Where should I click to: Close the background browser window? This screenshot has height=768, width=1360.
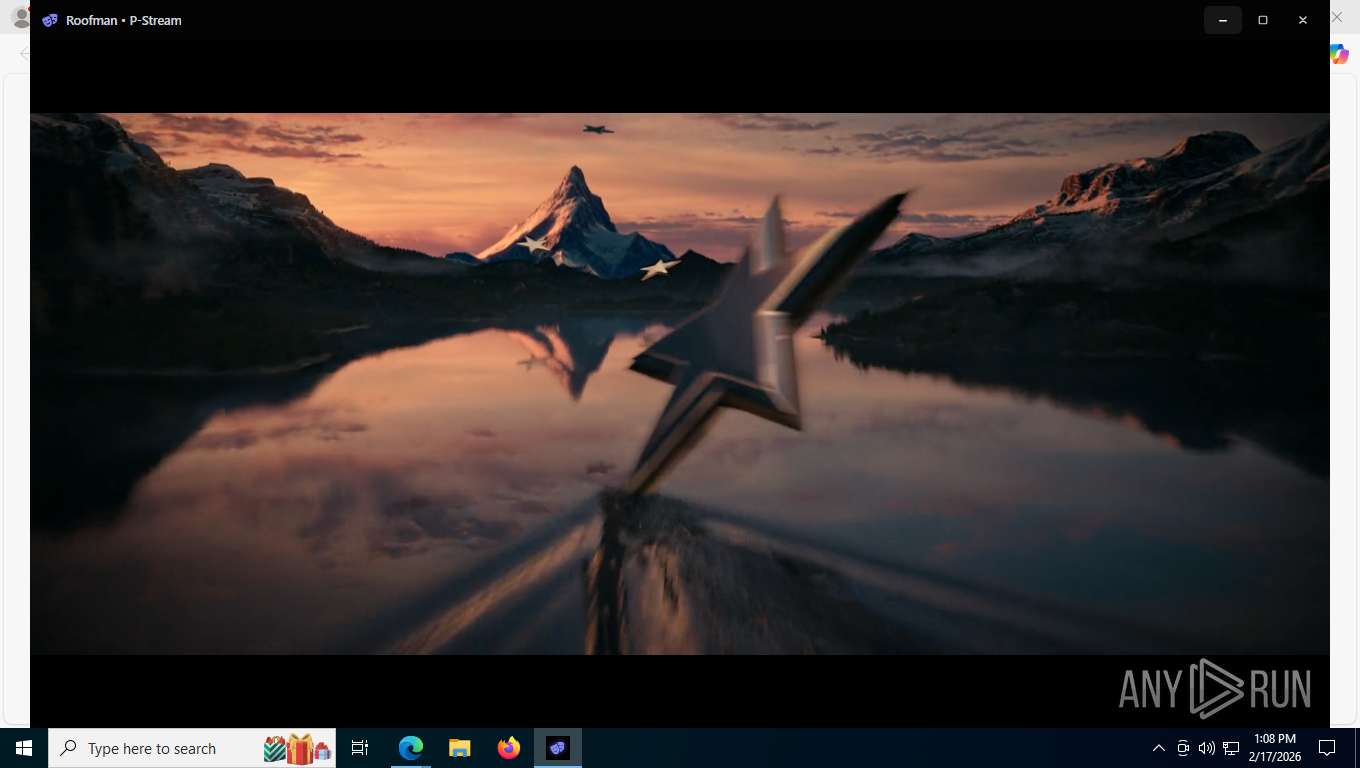pos(1337,17)
